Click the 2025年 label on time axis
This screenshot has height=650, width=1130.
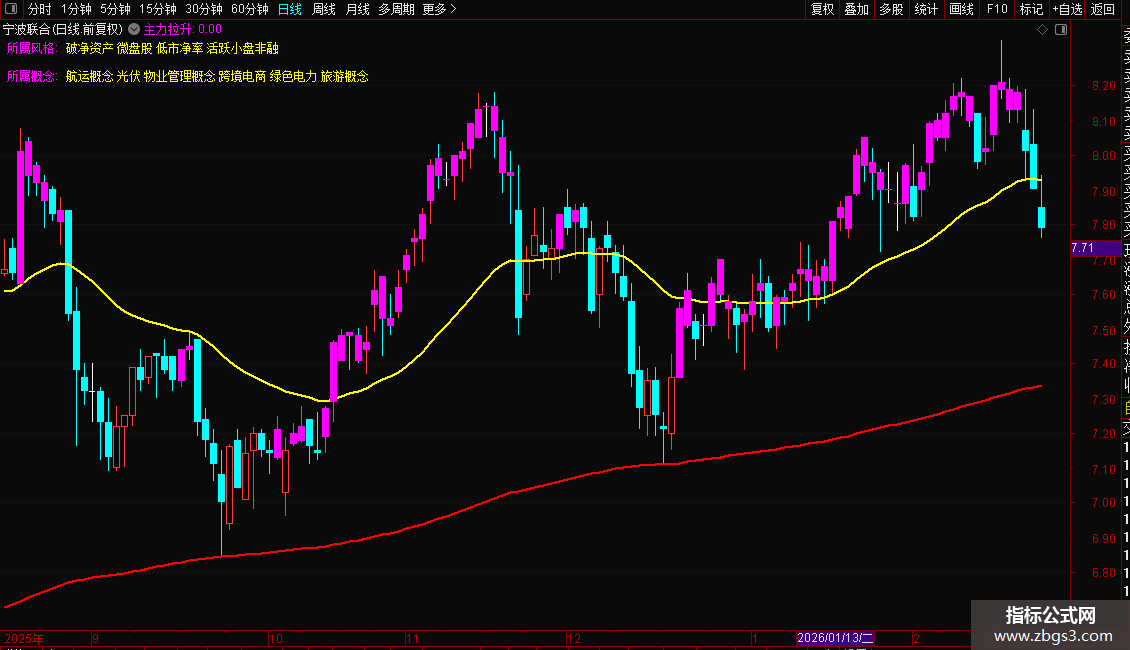(24, 638)
